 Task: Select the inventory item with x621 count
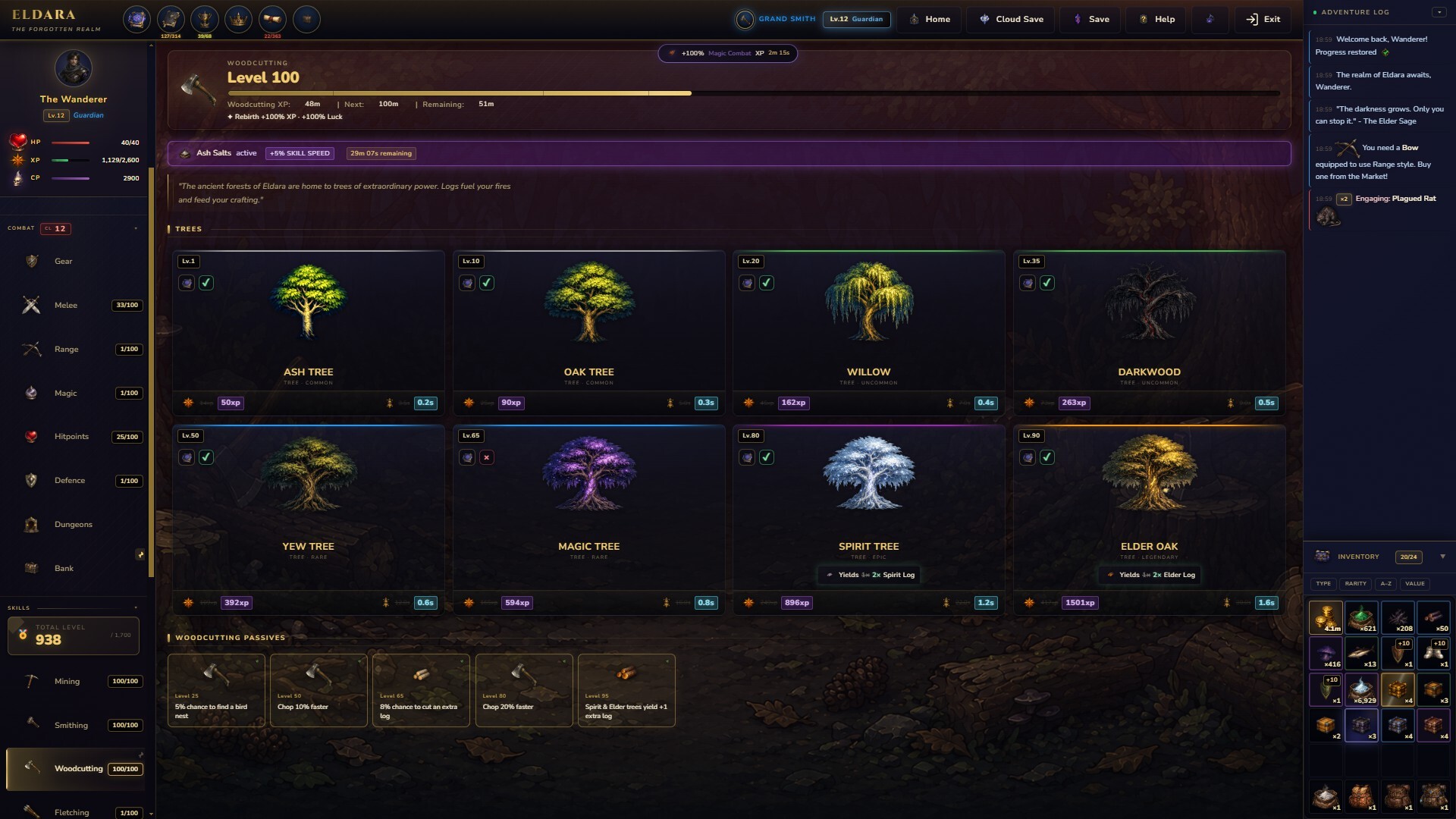[x=1361, y=617]
